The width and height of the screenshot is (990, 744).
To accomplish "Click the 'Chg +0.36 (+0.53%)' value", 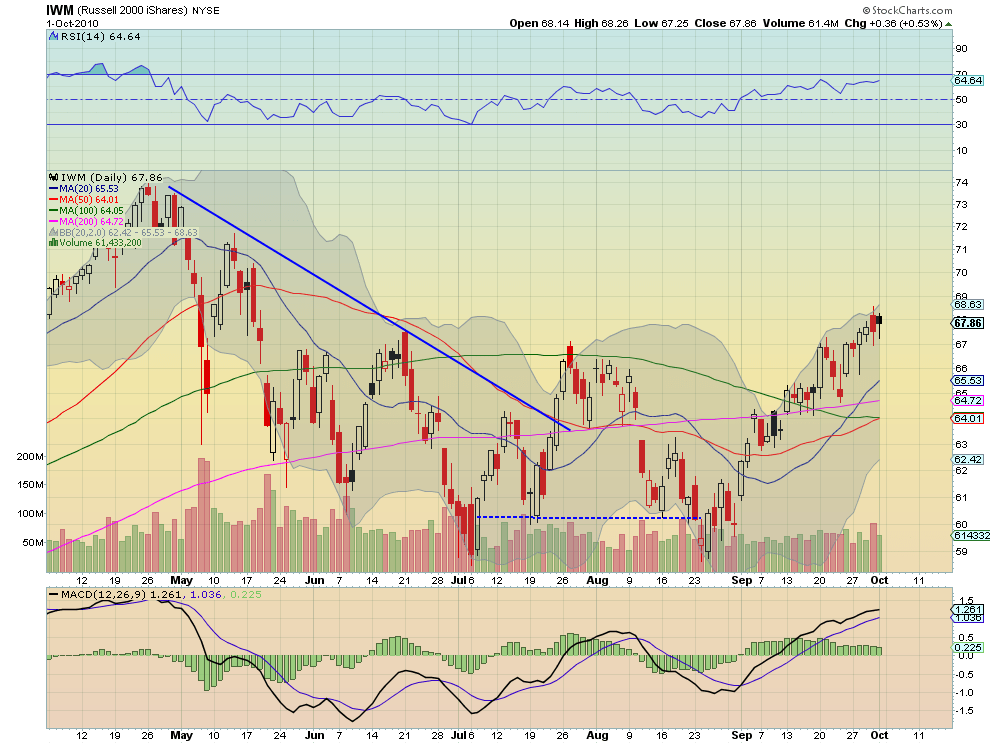I will [893, 23].
